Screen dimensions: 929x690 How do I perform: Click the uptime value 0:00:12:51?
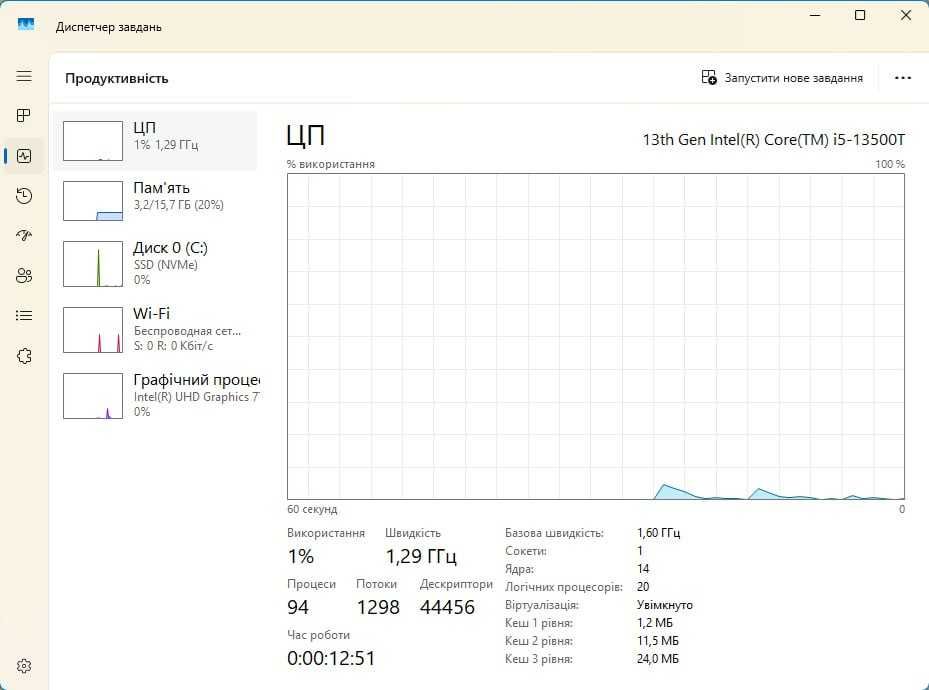pyautogui.click(x=331, y=658)
